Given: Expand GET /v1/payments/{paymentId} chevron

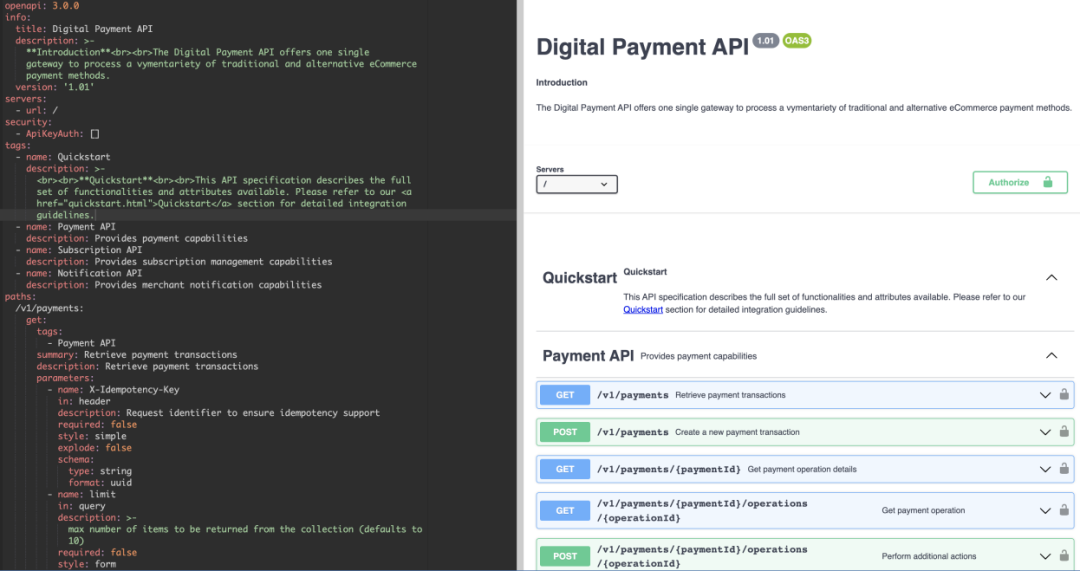Looking at the screenshot, I should coord(1045,470).
